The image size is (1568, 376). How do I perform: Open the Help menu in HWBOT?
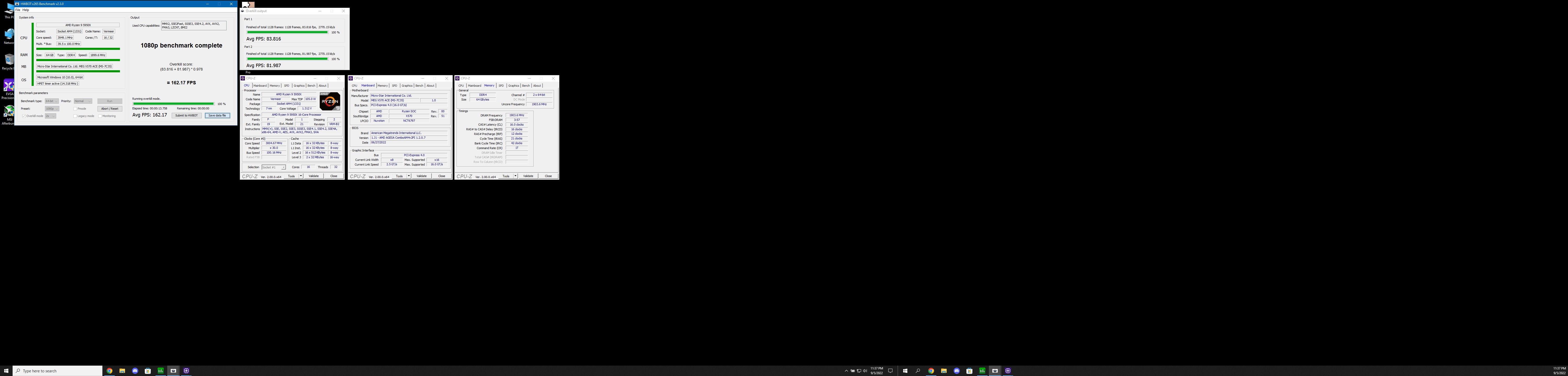pyautogui.click(x=26, y=10)
